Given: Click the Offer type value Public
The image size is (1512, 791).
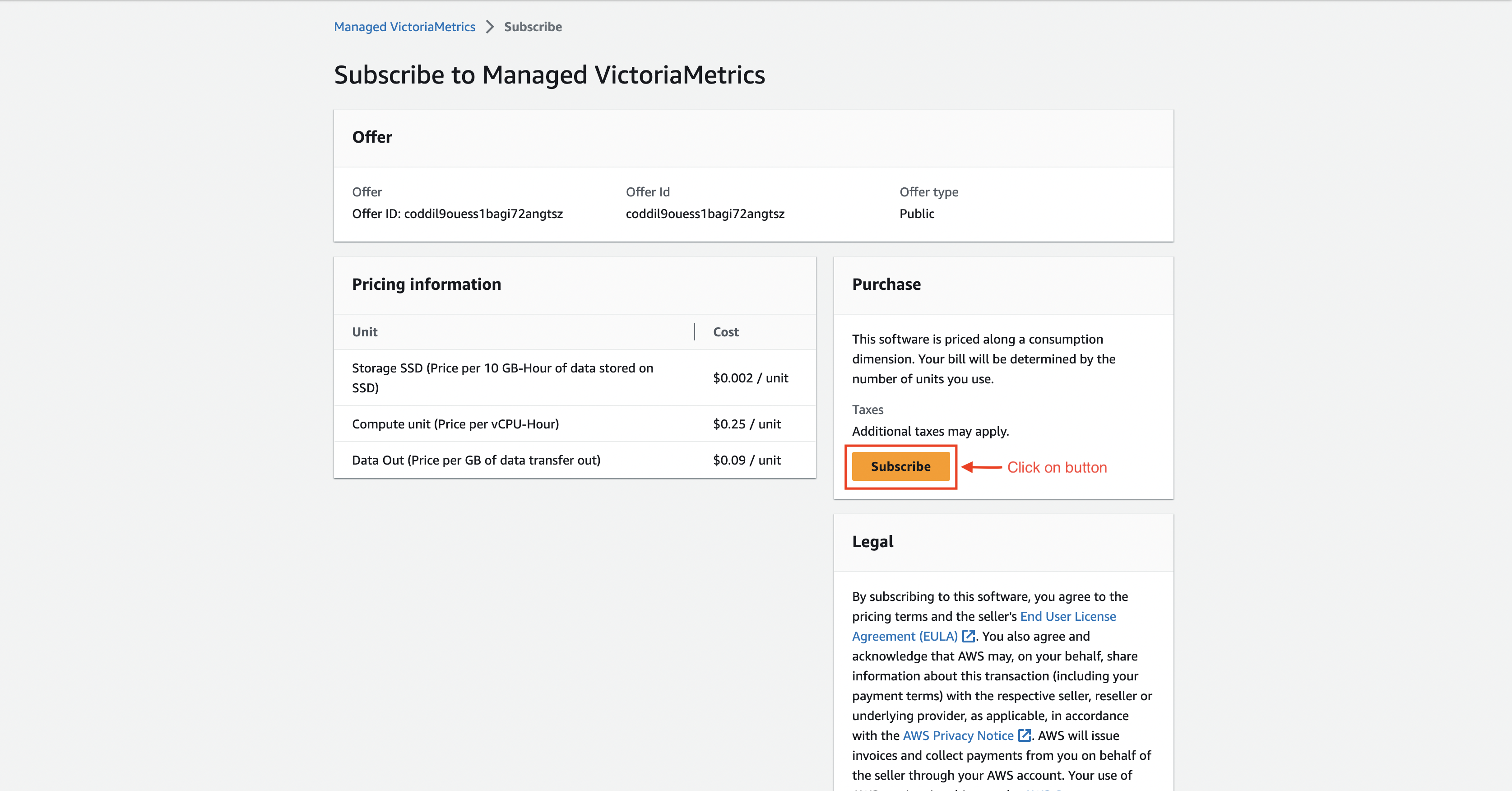Looking at the screenshot, I should pyautogui.click(x=917, y=214).
